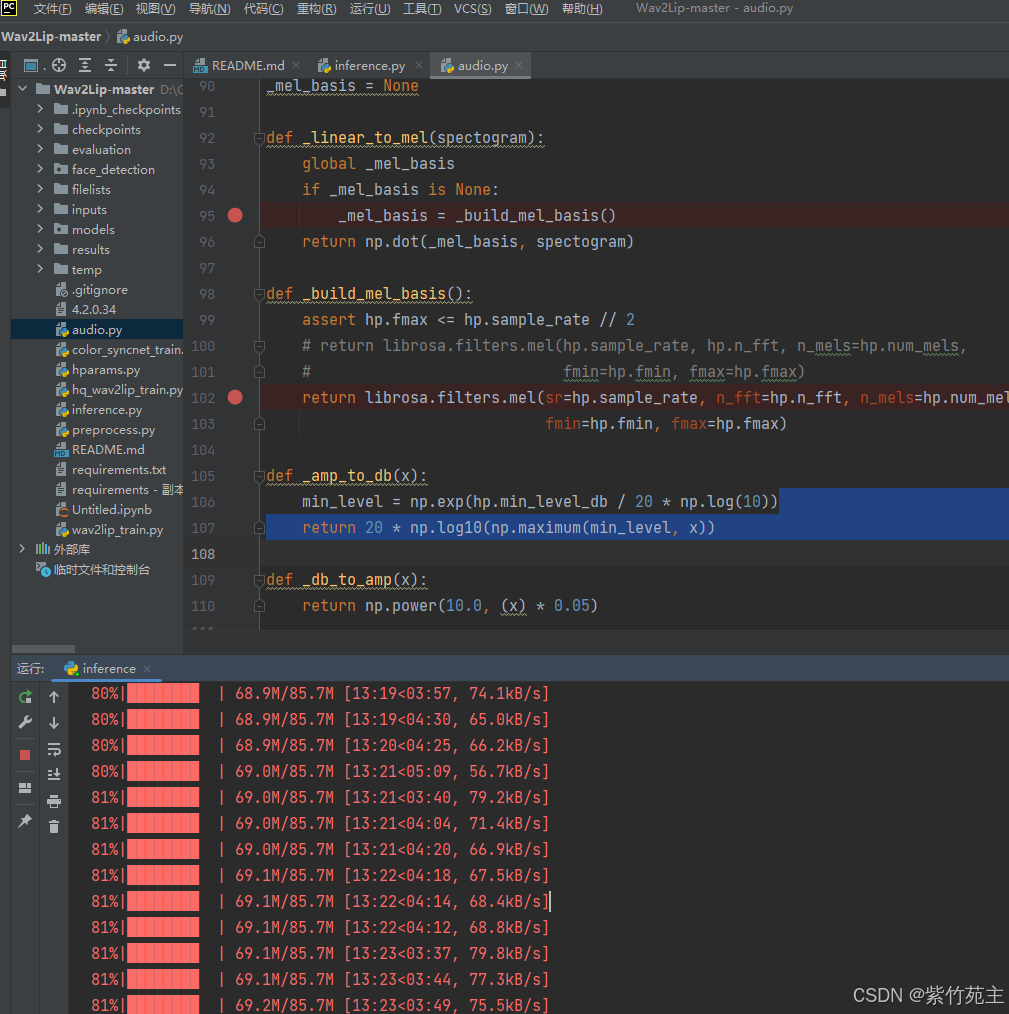Click the project view selector icon
This screenshot has width=1009, height=1014.
[x=30, y=65]
